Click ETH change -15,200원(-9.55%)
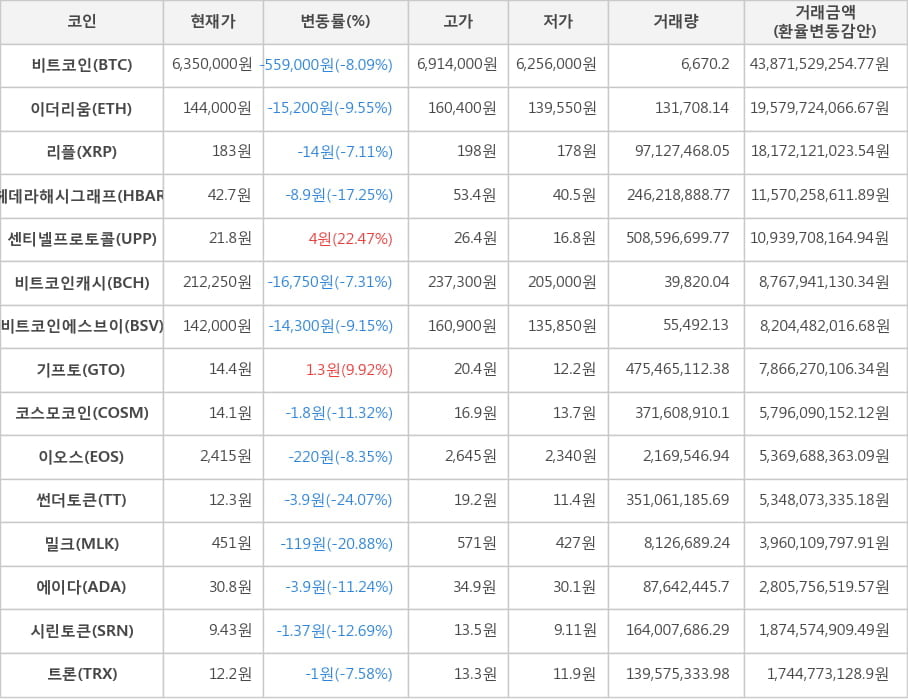 [330, 108]
